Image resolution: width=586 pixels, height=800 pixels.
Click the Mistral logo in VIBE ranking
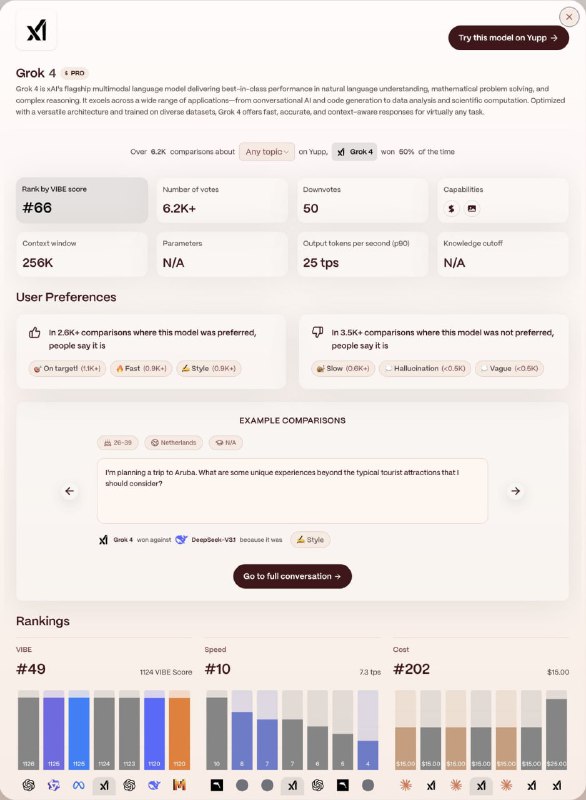coord(179,785)
